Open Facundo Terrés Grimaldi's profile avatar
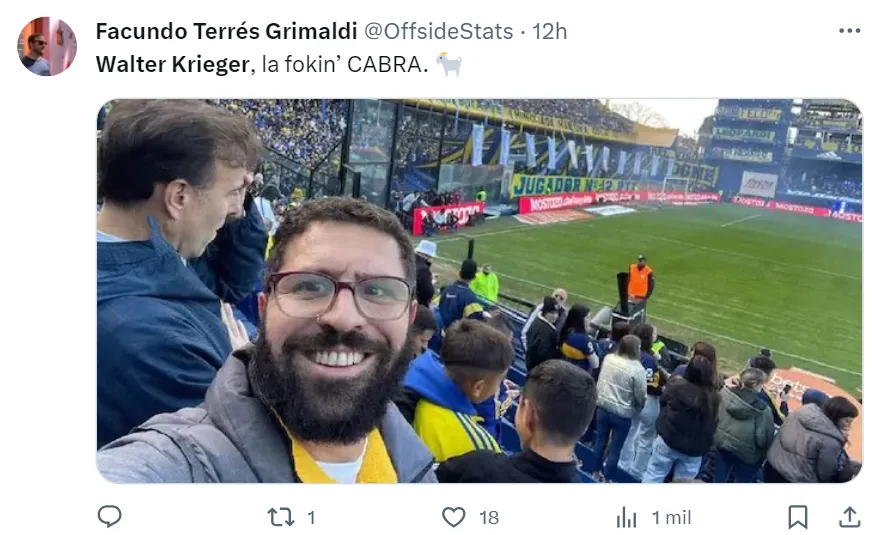 point(47,47)
